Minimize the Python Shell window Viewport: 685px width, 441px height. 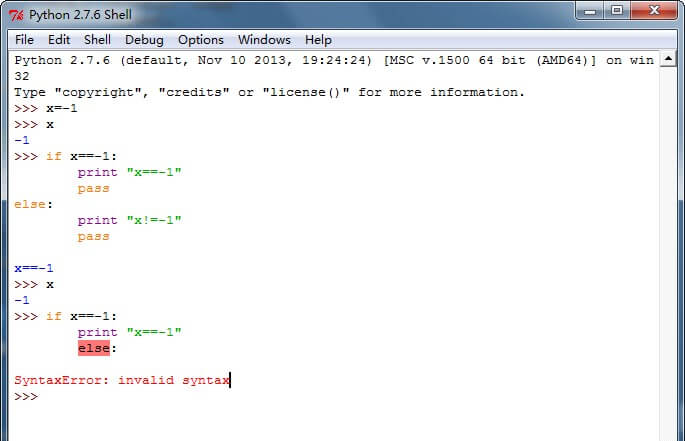[x=590, y=10]
